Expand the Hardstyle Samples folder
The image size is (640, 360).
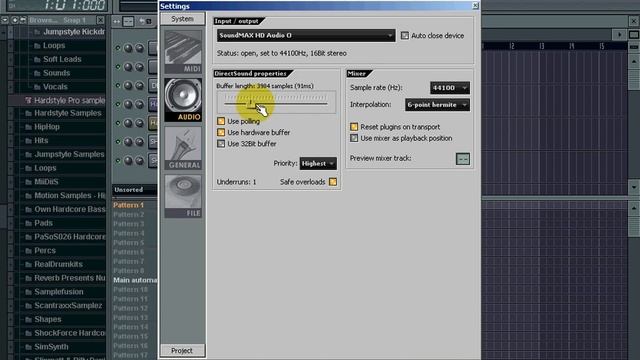(x=67, y=113)
